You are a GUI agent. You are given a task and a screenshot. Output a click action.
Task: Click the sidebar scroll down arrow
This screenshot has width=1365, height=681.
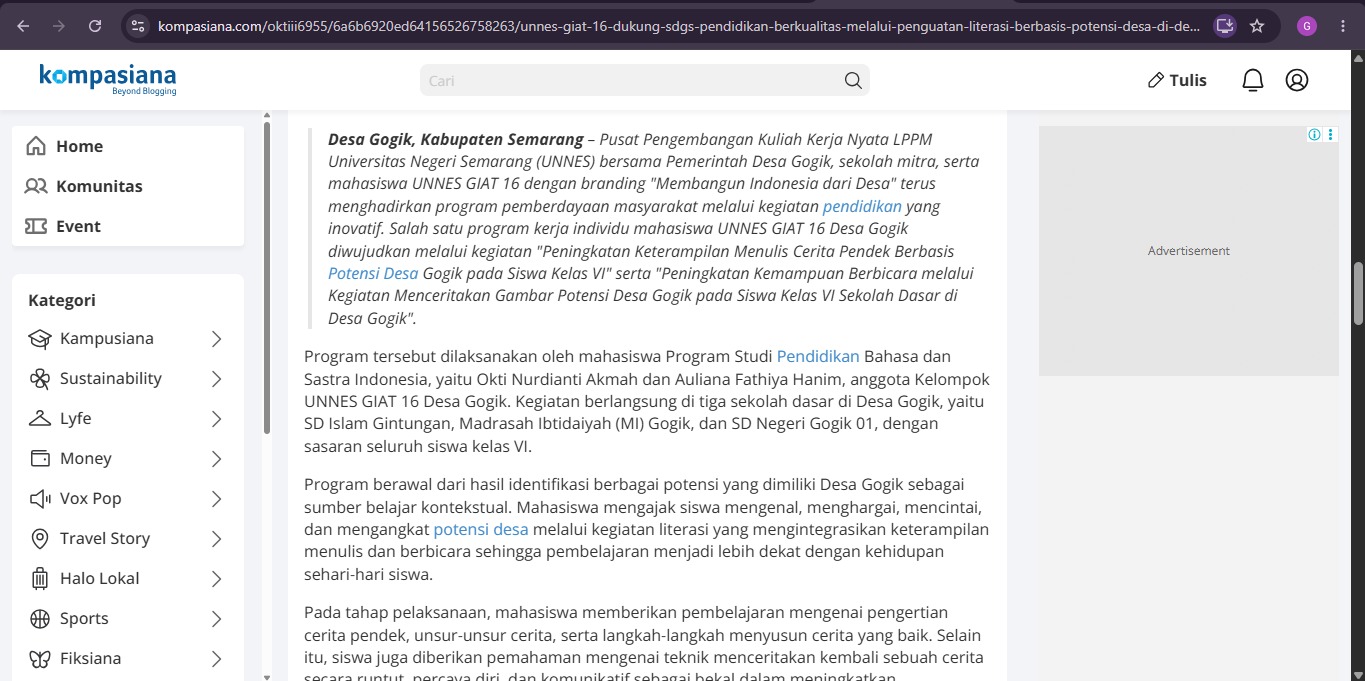coord(267,676)
